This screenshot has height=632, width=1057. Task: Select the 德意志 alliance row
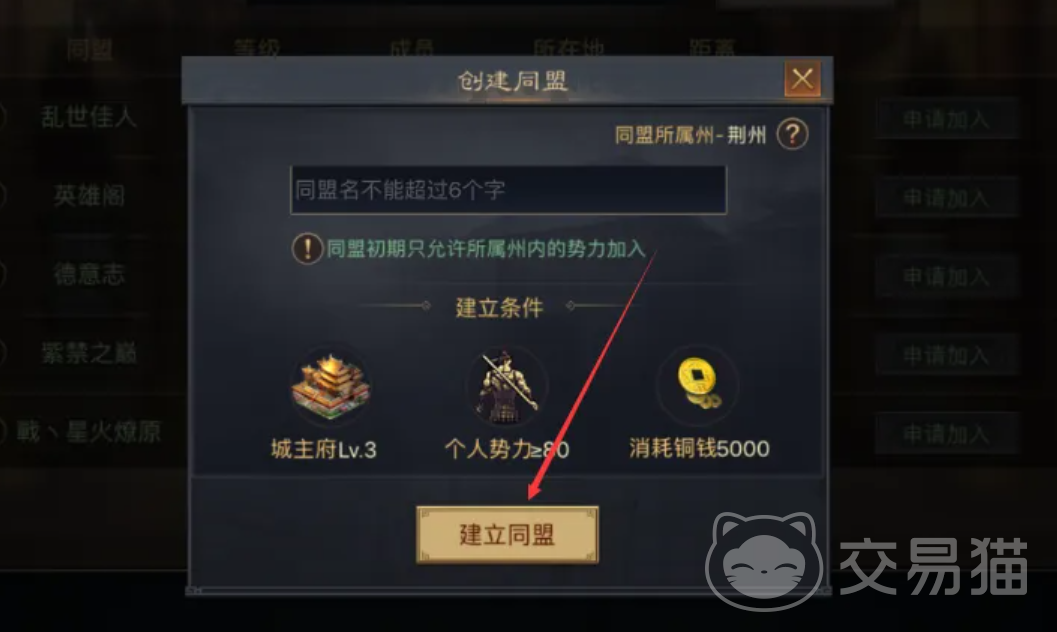tap(89, 275)
